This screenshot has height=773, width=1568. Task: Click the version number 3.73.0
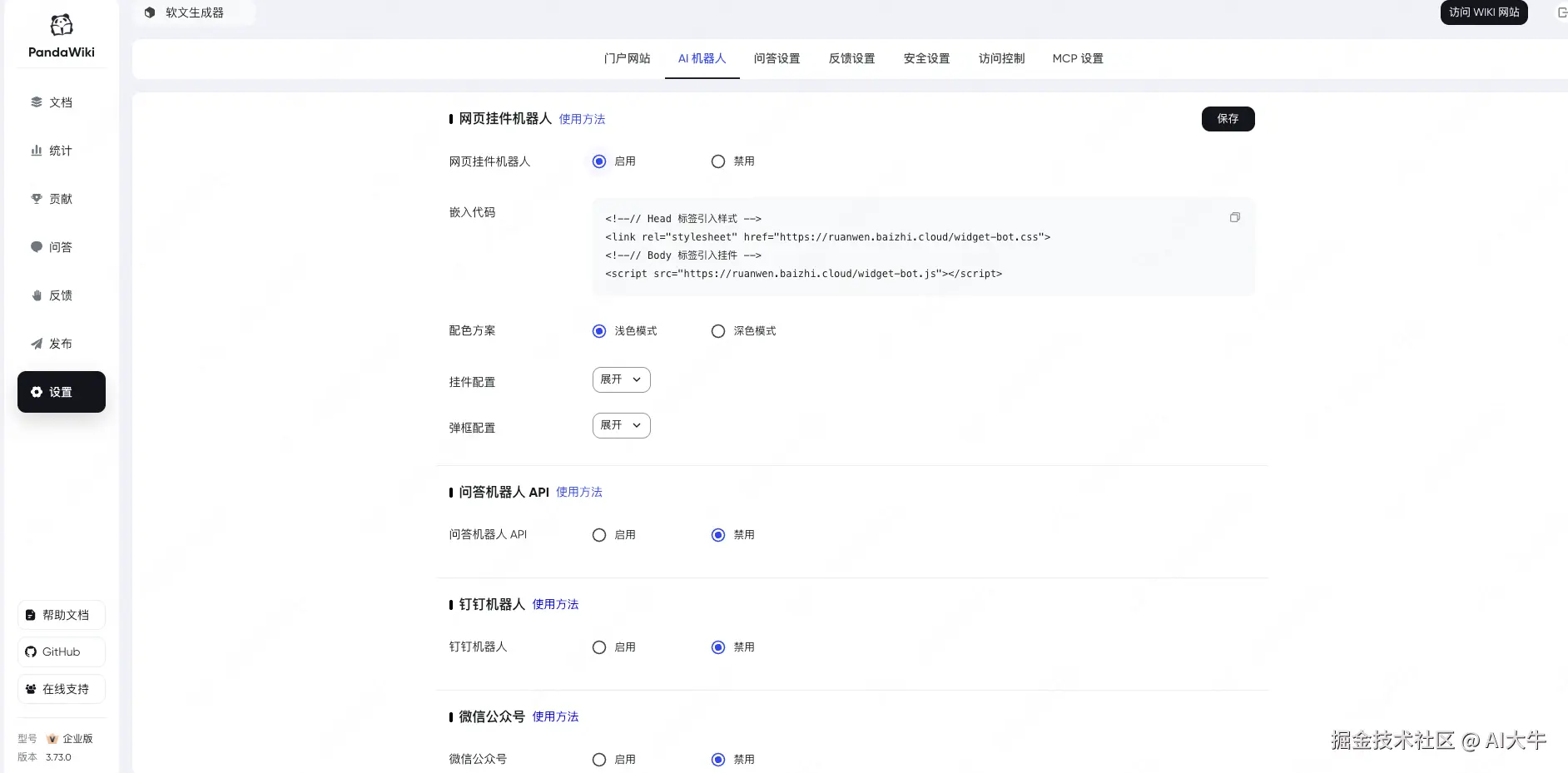click(58, 757)
